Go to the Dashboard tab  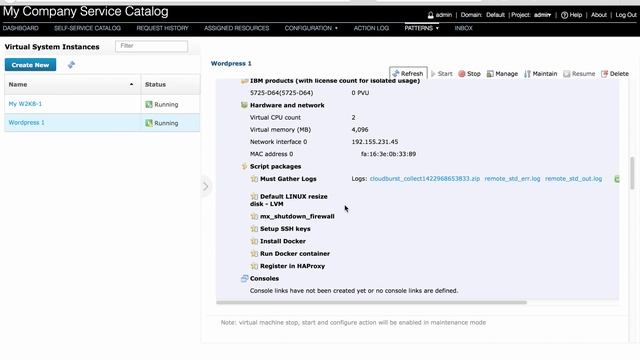20,28
